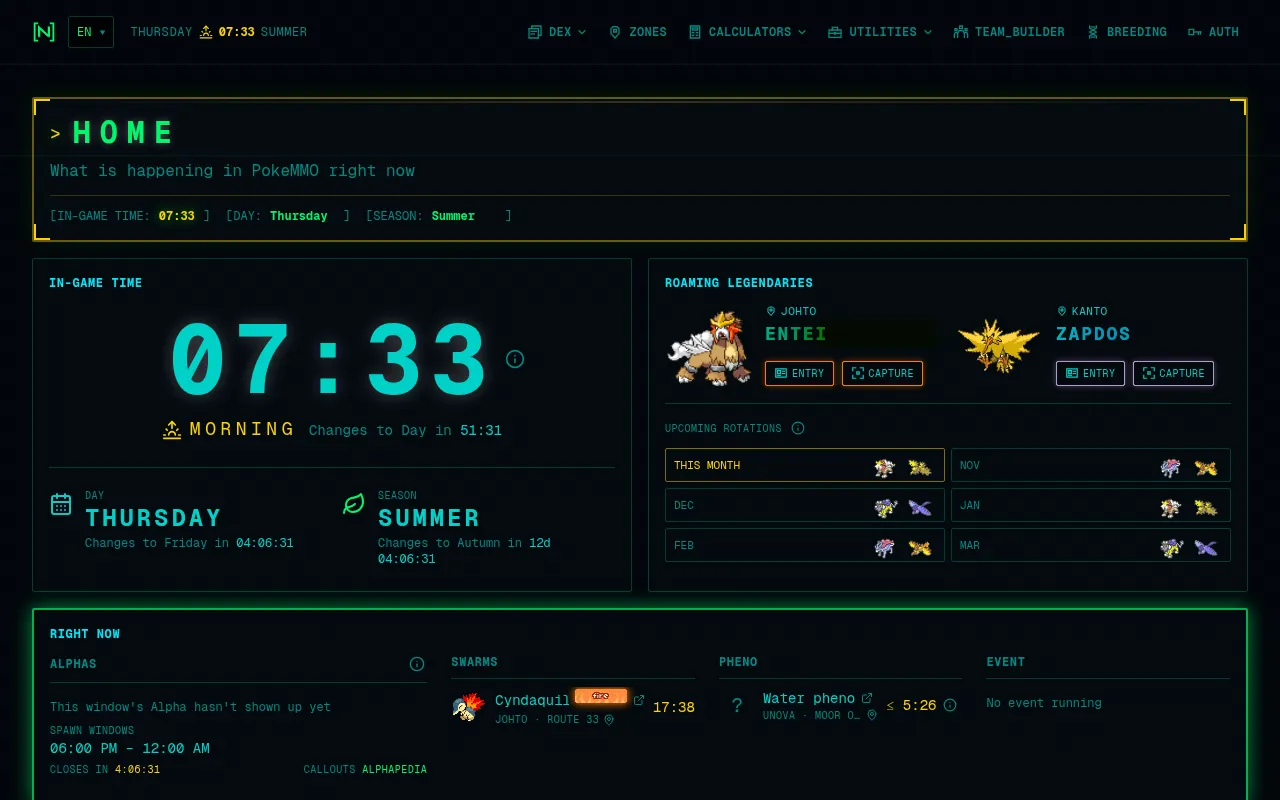
Task: Click the sunrise icon in the header bar
Action: tap(206, 32)
